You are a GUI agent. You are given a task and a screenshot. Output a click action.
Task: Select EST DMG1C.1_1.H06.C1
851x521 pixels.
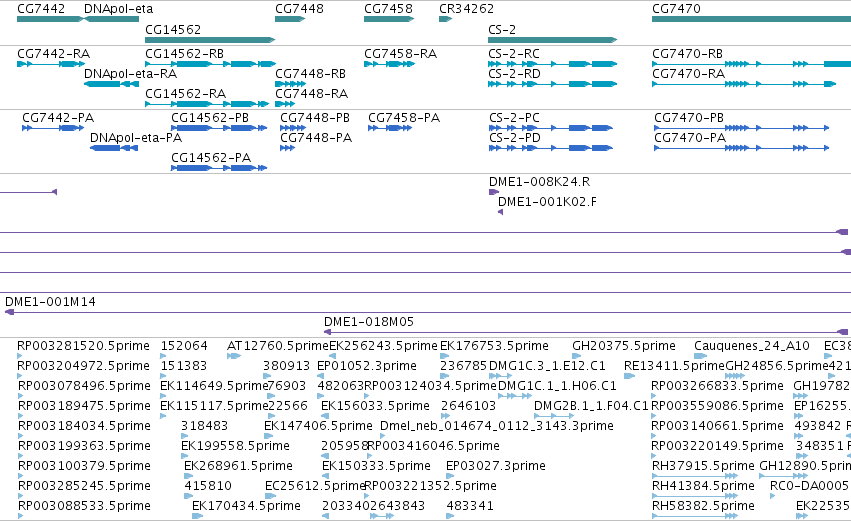(557, 386)
